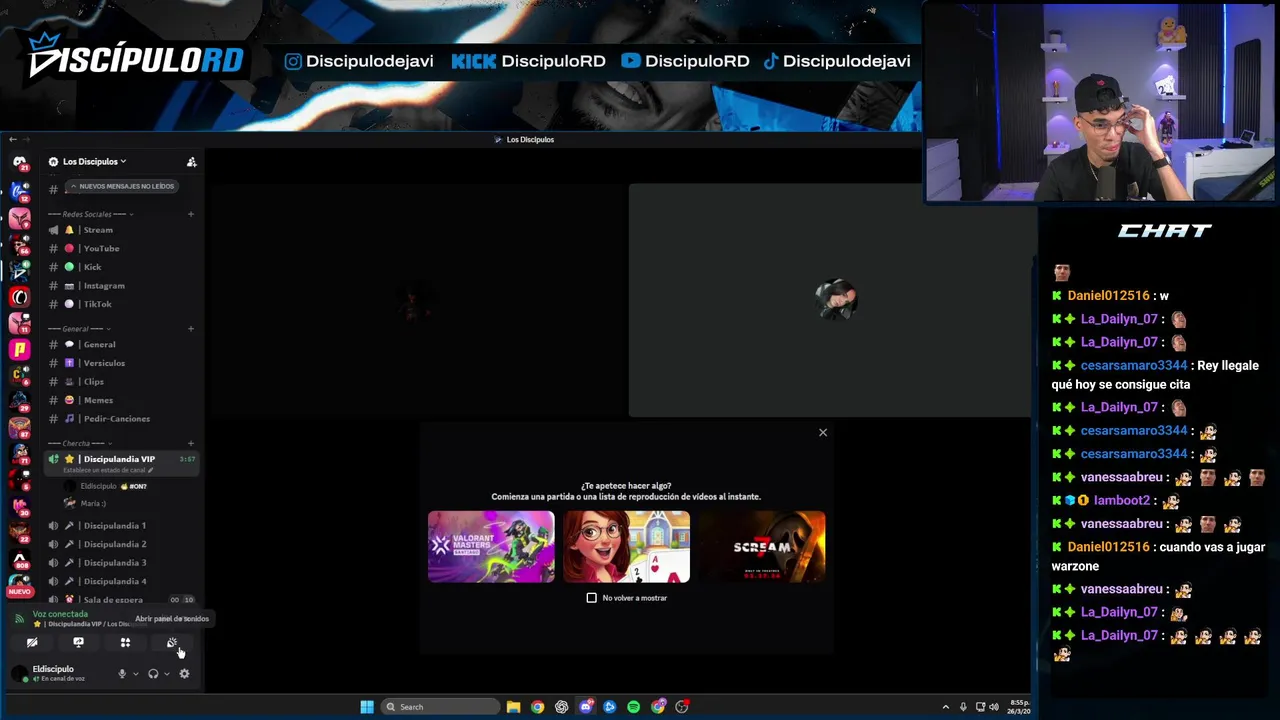1280x720 pixels.
Task: Go back with the Discord arrow
Action: 12,140
